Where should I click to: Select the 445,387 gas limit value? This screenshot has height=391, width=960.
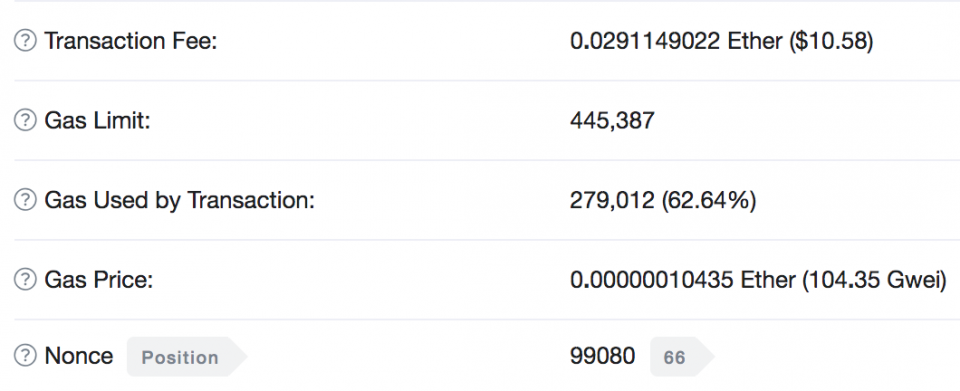click(612, 121)
